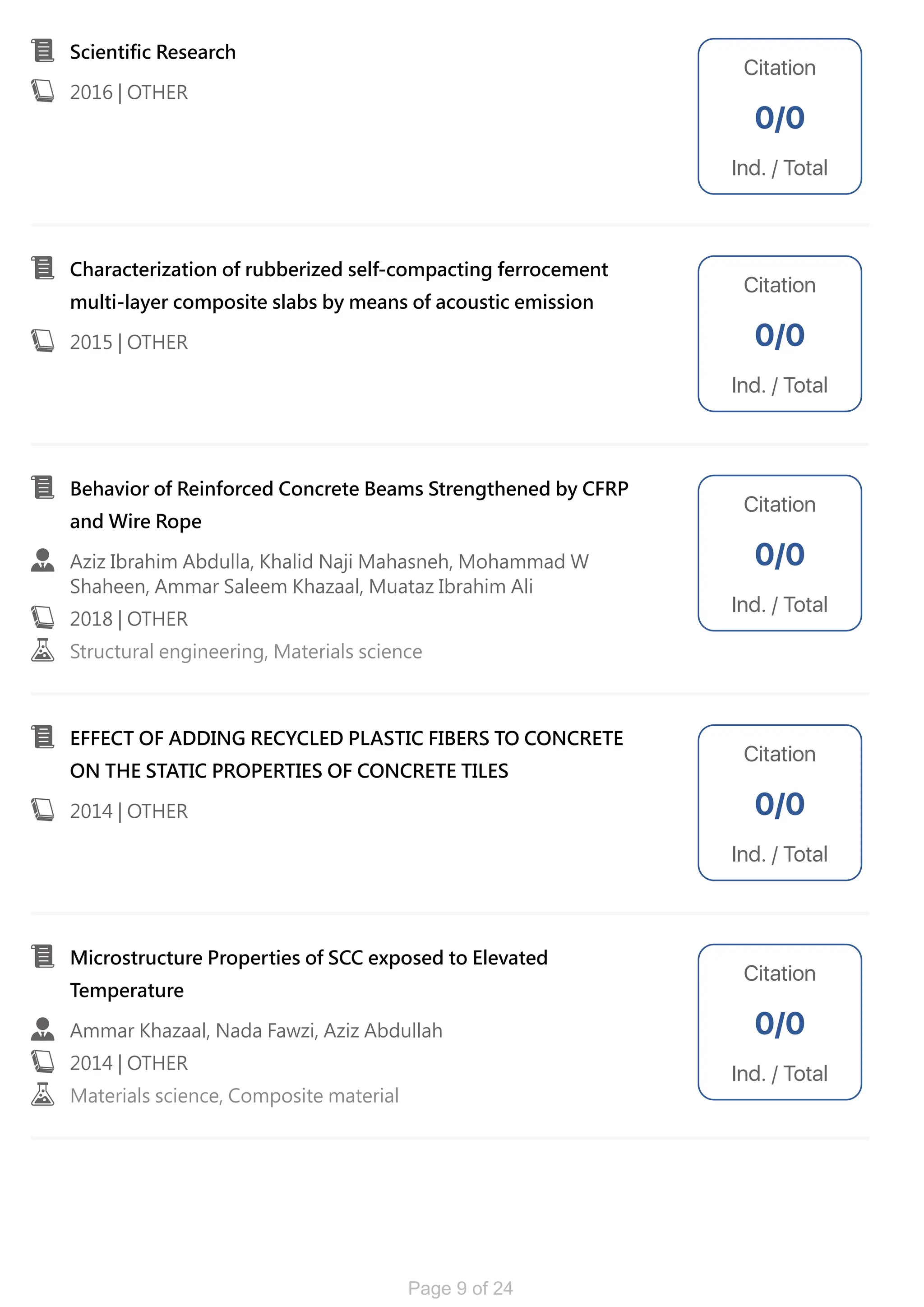This screenshot has width=924, height=1307.
Task: Click the book icon next to 2016 | OTHER
Action: tap(43, 91)
